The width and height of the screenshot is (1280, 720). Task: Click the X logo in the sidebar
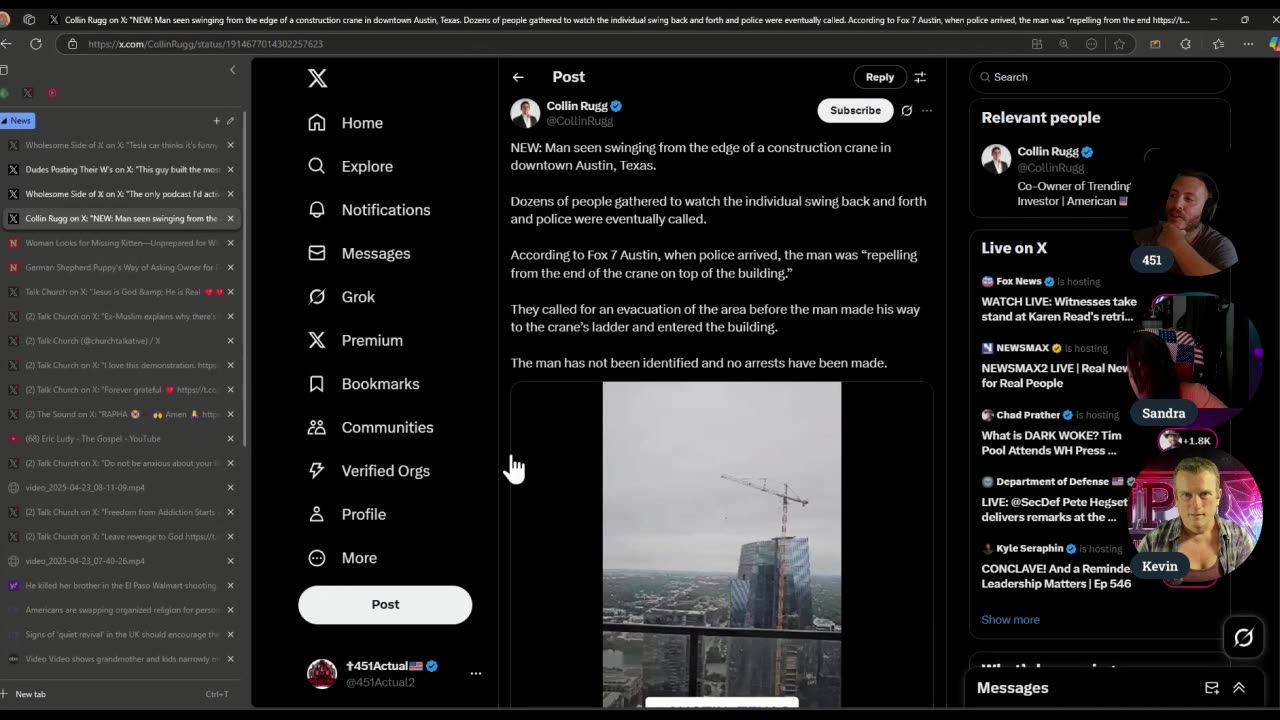click(317, 78)
